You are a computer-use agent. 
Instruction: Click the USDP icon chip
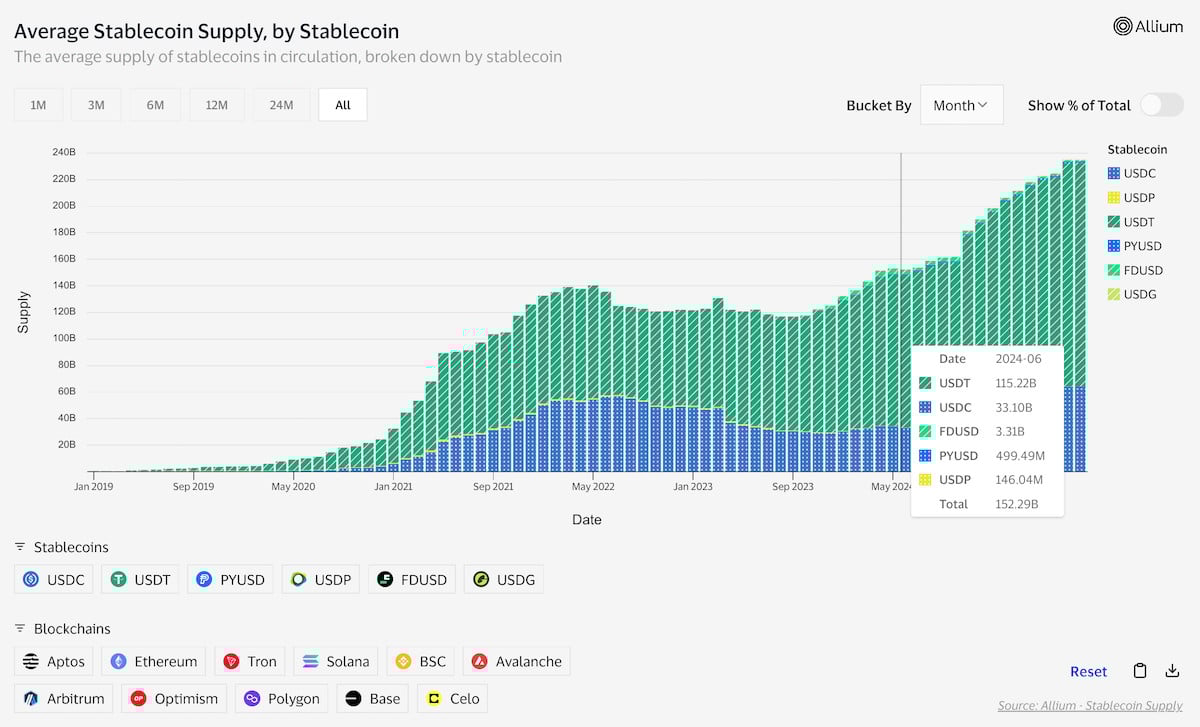click(x=321, y=579)
